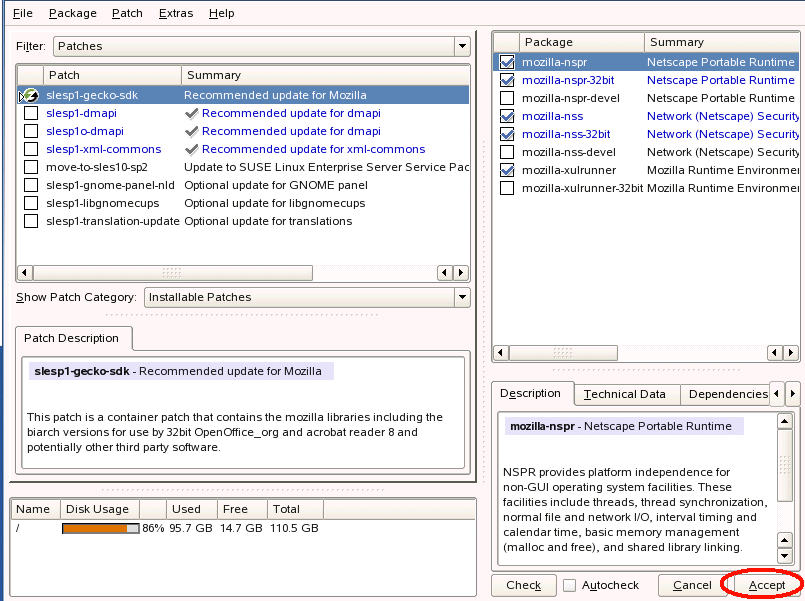Toggle the slesp1-dmapi patch checkbox

pos(31,113)
